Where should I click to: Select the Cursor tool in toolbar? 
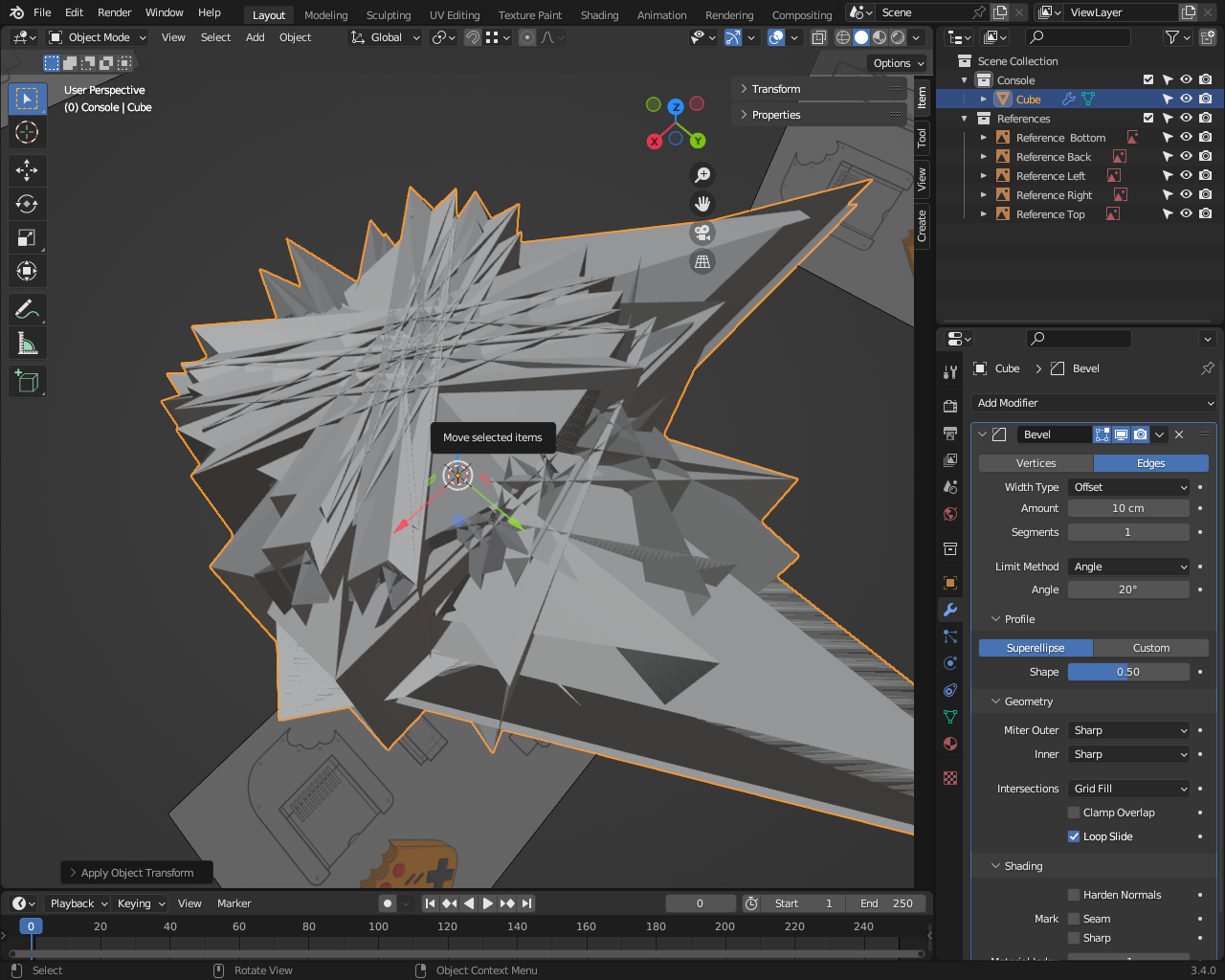coord(27,132)
